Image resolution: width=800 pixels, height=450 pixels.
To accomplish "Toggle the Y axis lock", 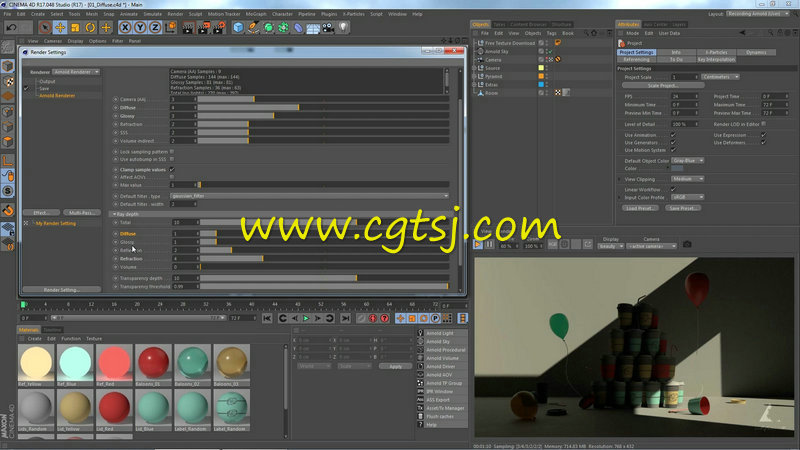I will click(140, 28).
